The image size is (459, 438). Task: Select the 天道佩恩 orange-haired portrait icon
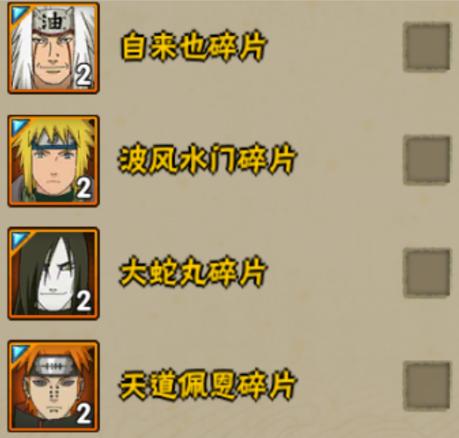click(x=53, y=386)
